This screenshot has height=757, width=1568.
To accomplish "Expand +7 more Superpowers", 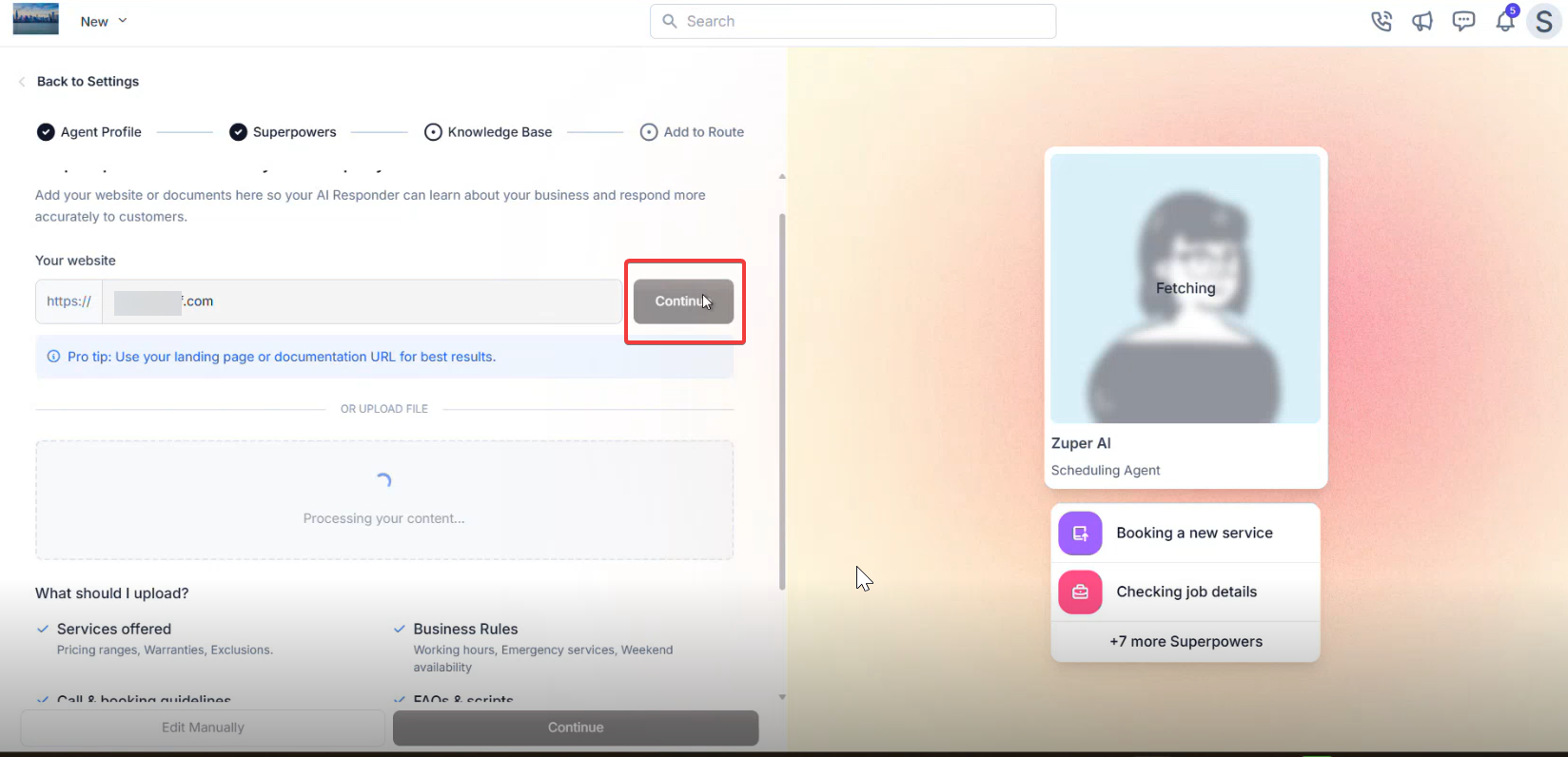I will pyautogui.click(x=1186, y=642).
